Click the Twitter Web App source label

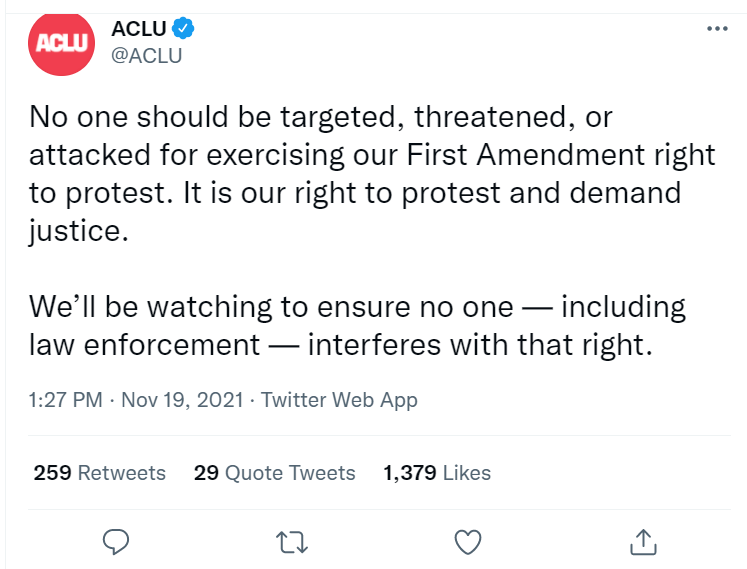339,400
